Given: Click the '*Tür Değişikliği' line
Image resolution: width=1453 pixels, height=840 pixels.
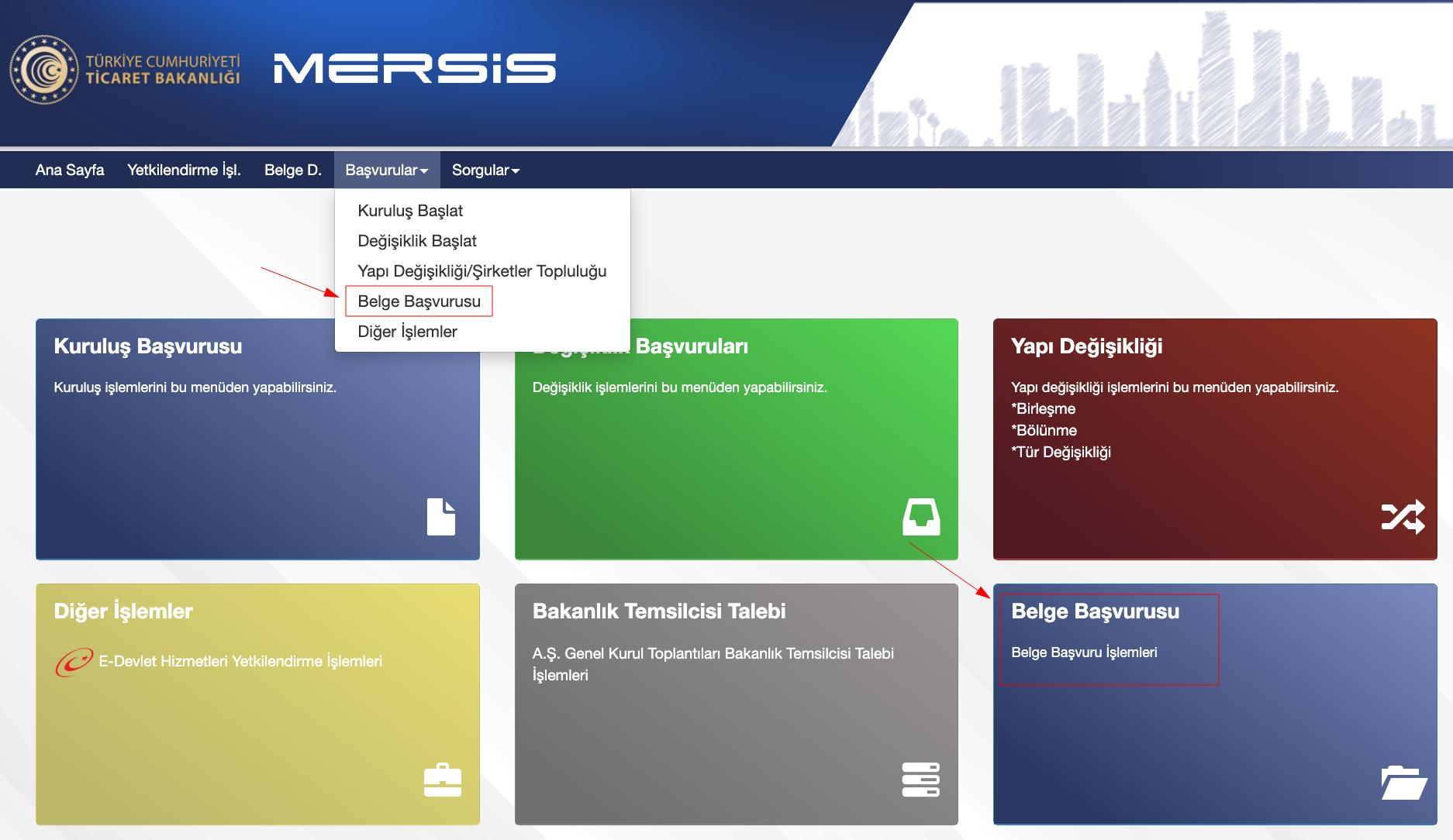Looking at the screenshot, I should click(1061, 453).
